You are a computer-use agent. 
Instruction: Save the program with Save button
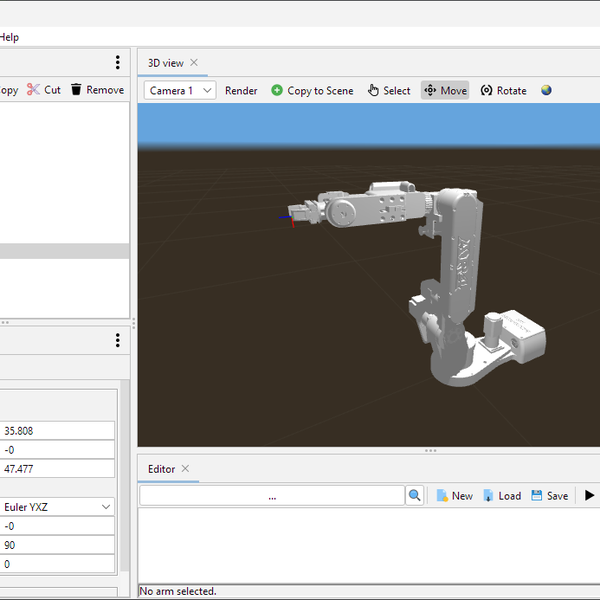(x=549, y=496)
